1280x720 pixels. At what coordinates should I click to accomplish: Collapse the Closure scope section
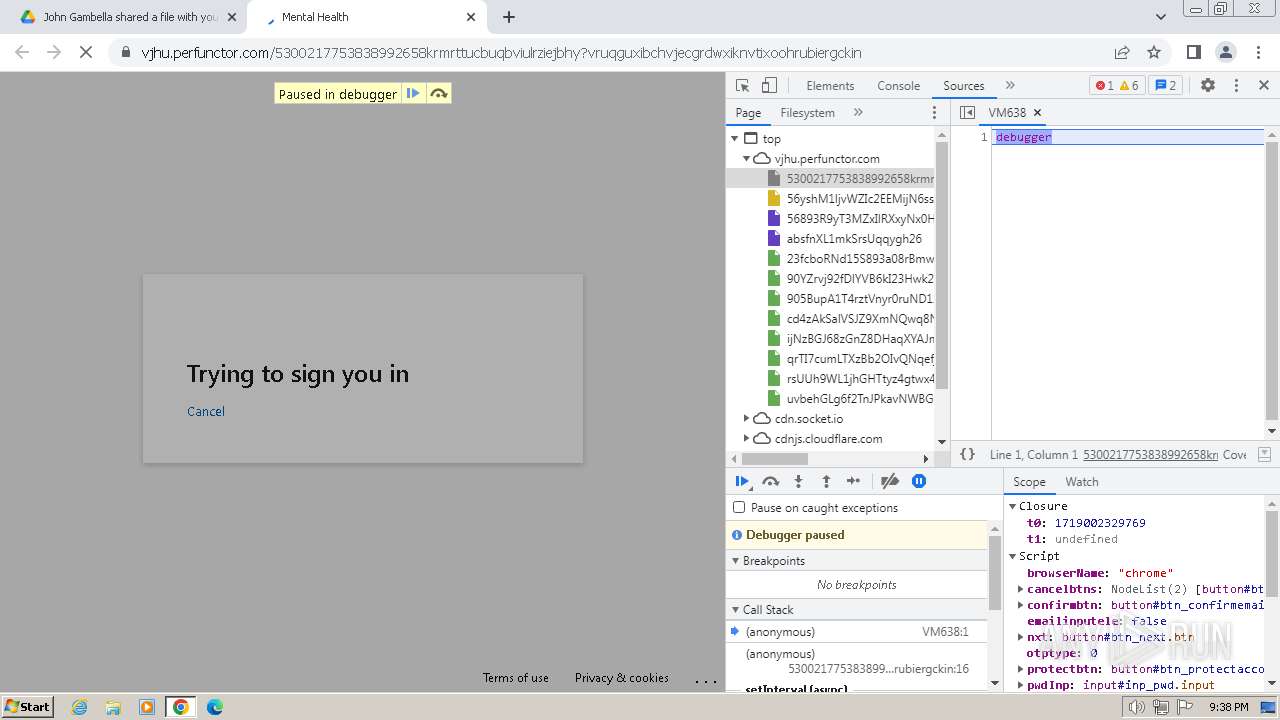coord(1012,506)
